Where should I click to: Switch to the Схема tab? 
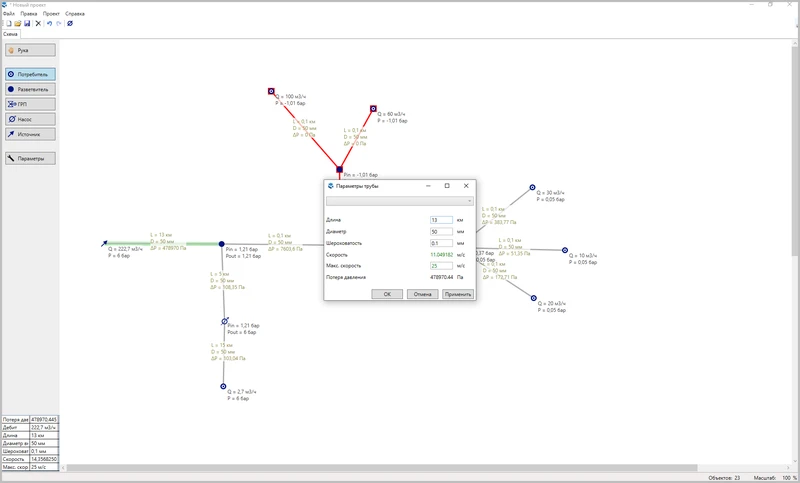tap(10, 34)
